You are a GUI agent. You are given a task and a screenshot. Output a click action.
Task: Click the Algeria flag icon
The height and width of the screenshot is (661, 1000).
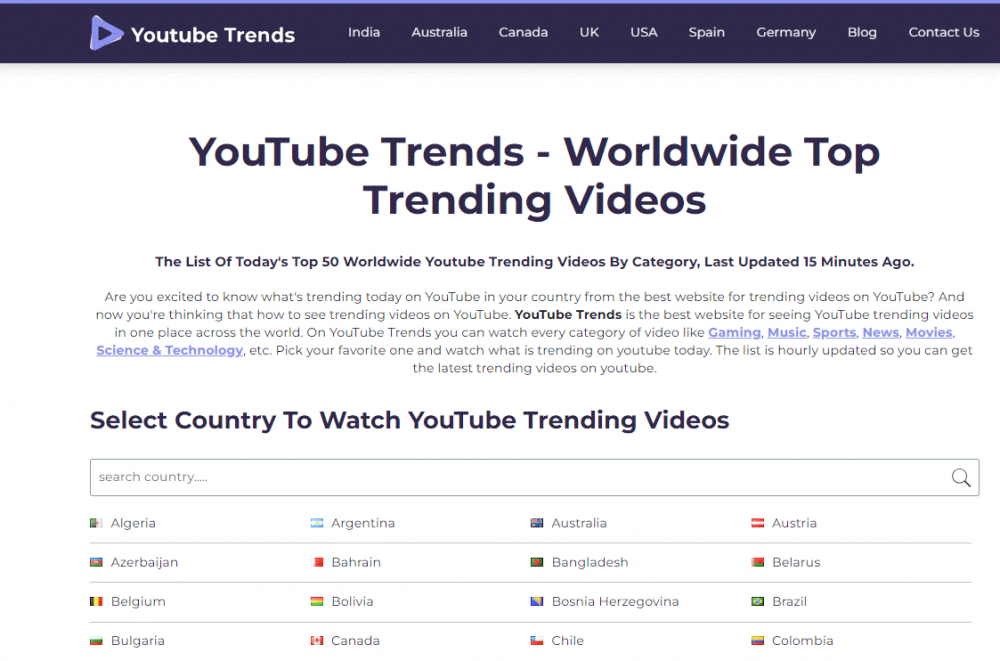click(97, 522)
